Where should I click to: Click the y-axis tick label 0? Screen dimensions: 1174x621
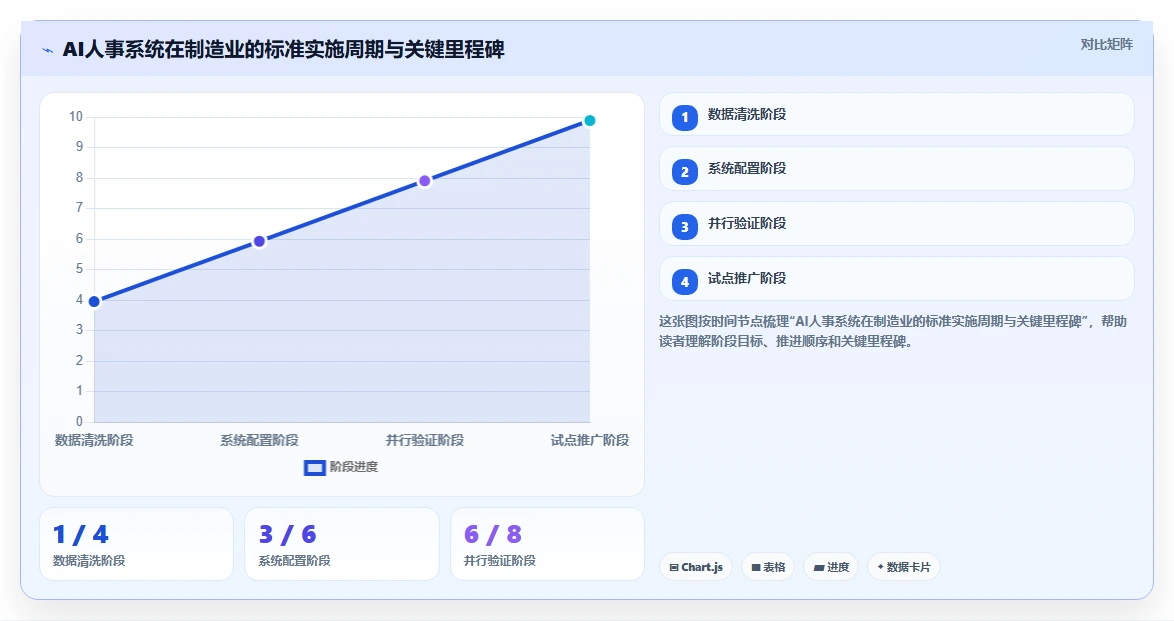click(x=79, y=421)
